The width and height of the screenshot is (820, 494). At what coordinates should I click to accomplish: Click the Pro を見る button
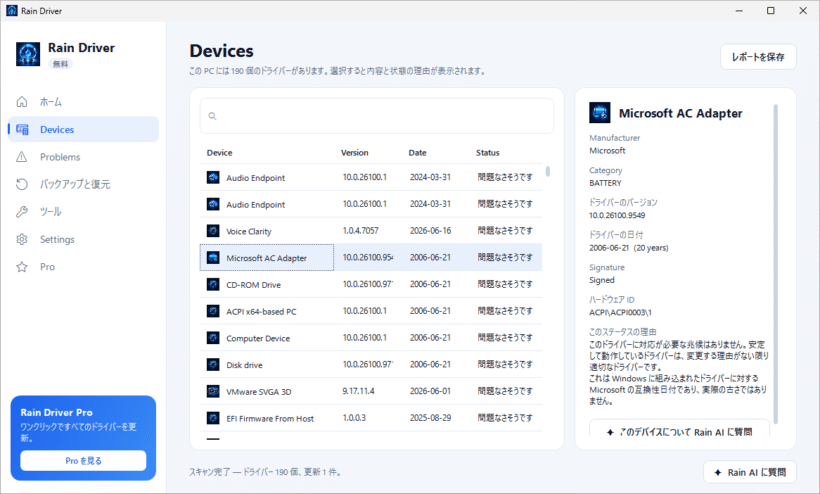83,461
